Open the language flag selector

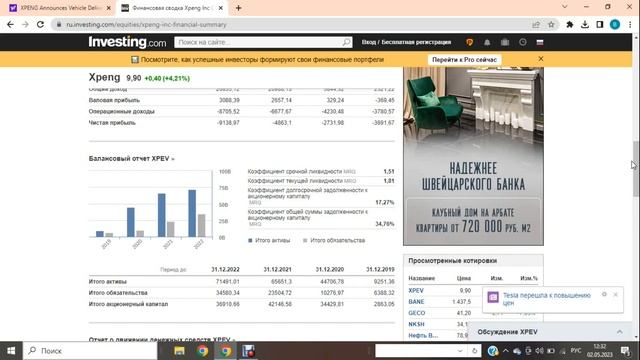tap(540, 42)
